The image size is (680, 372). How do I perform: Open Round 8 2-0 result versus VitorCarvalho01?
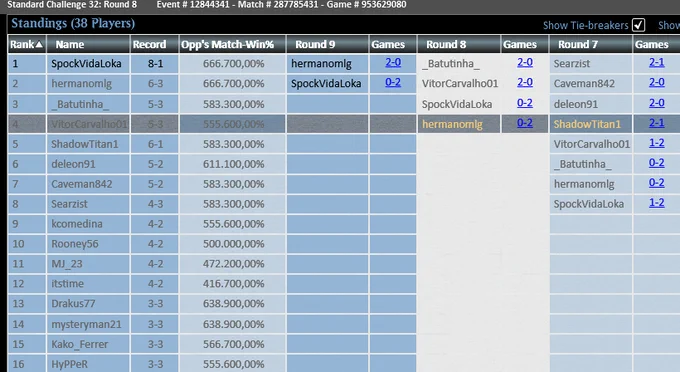tap(525, 82)
